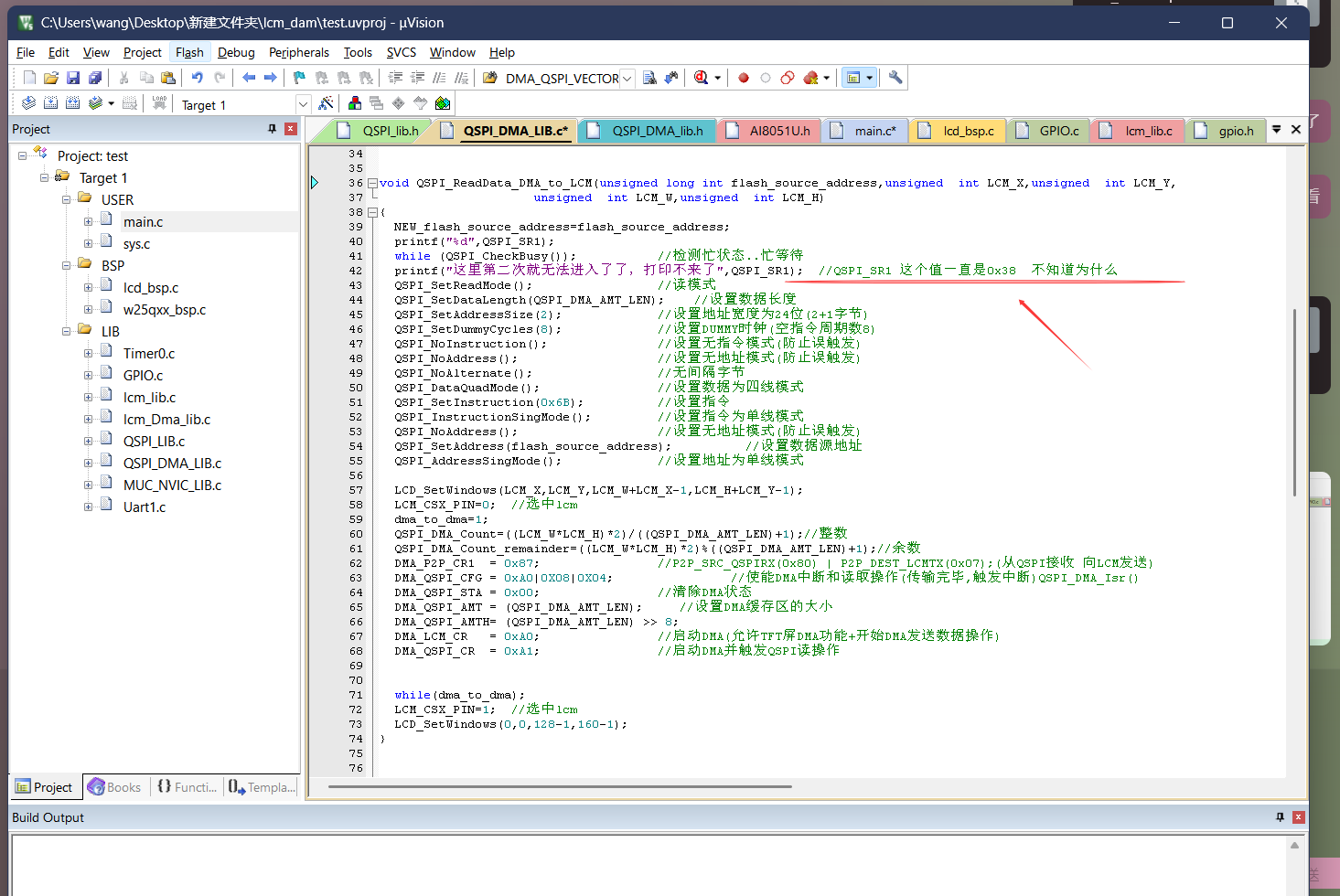Close the Project panel
This screenshot has width=1340, height=896.
pyautogui.click(x=291, y=129)
